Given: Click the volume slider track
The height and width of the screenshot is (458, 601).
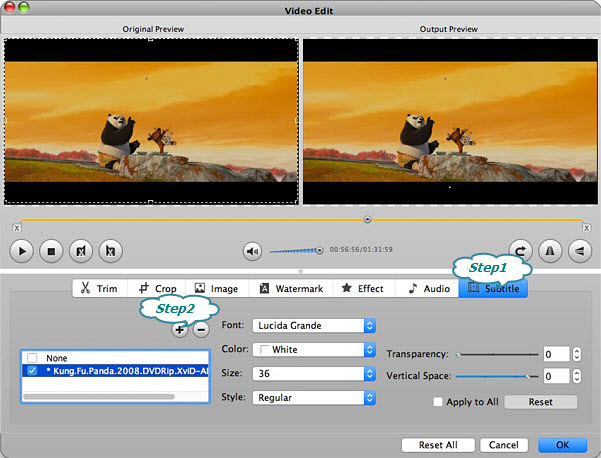Looking at the screenshot, I should pos(296,251).
